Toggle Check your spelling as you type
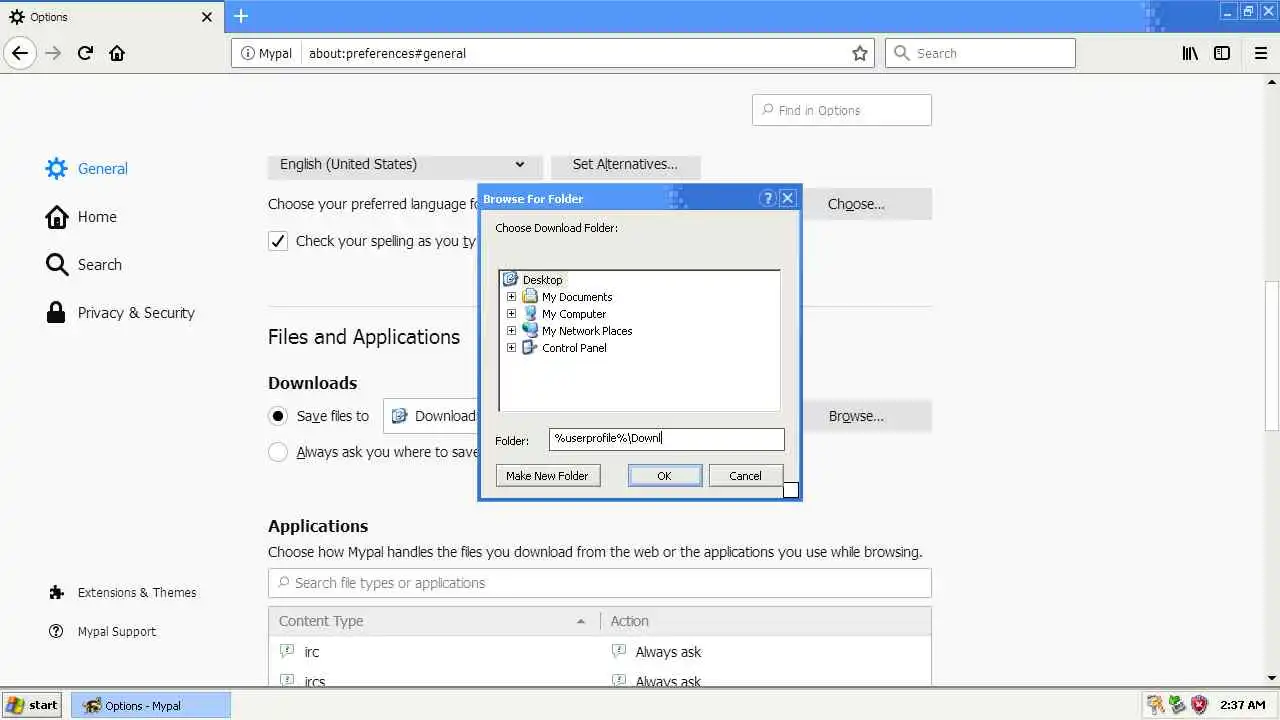Image resolution: width=1280 pixels, height=720 pixels. [x=278, y=240]
